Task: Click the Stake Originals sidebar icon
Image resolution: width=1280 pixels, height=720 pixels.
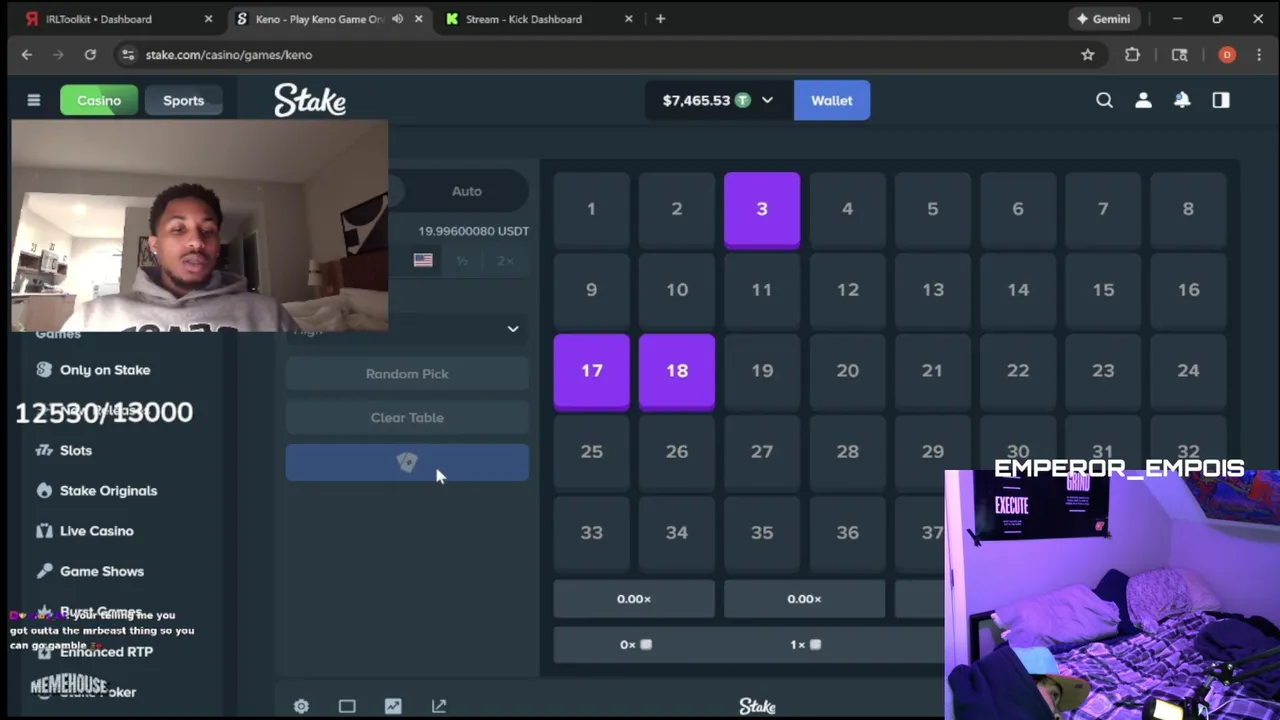Action: pos(44,491)
